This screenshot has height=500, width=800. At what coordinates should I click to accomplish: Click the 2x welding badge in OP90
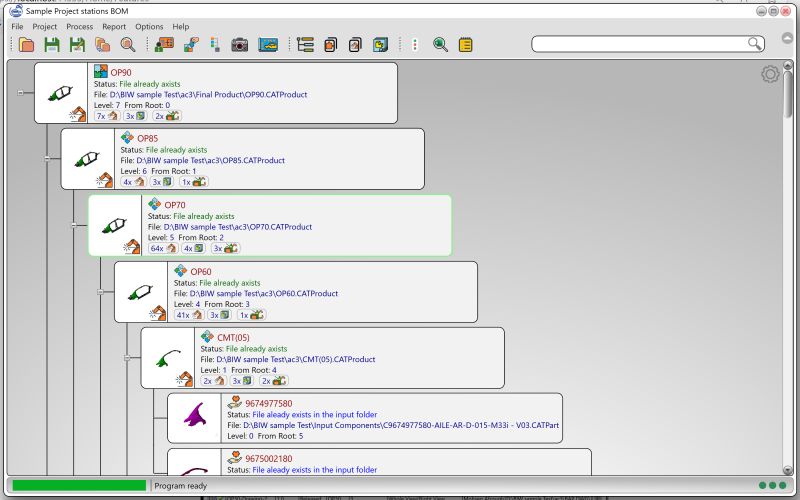[167, 116]
